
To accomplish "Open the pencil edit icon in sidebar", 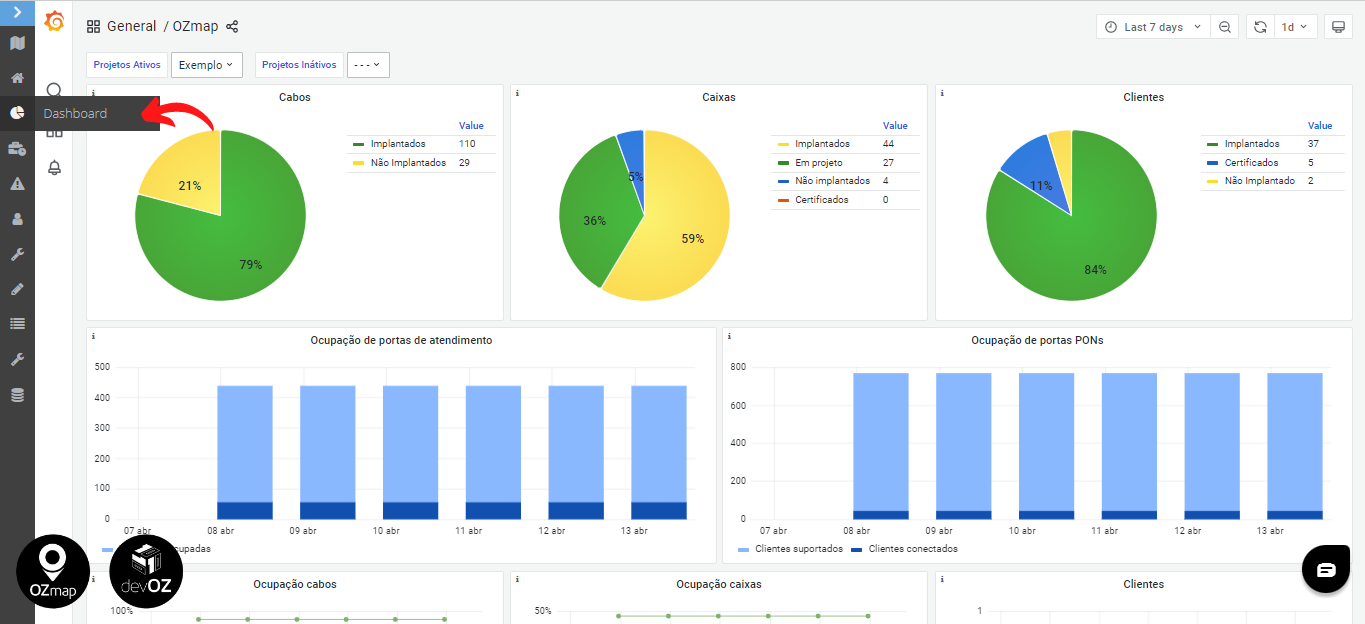I will [17, 289].
